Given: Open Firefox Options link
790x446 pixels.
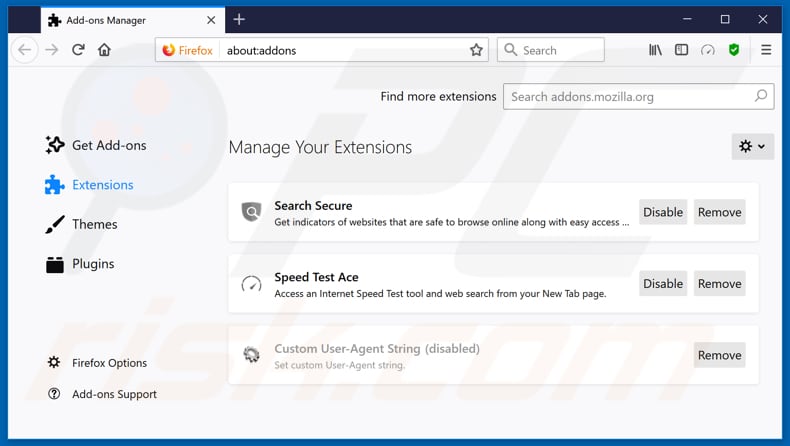Looking at the screenshot, I should tap(97, 363).
